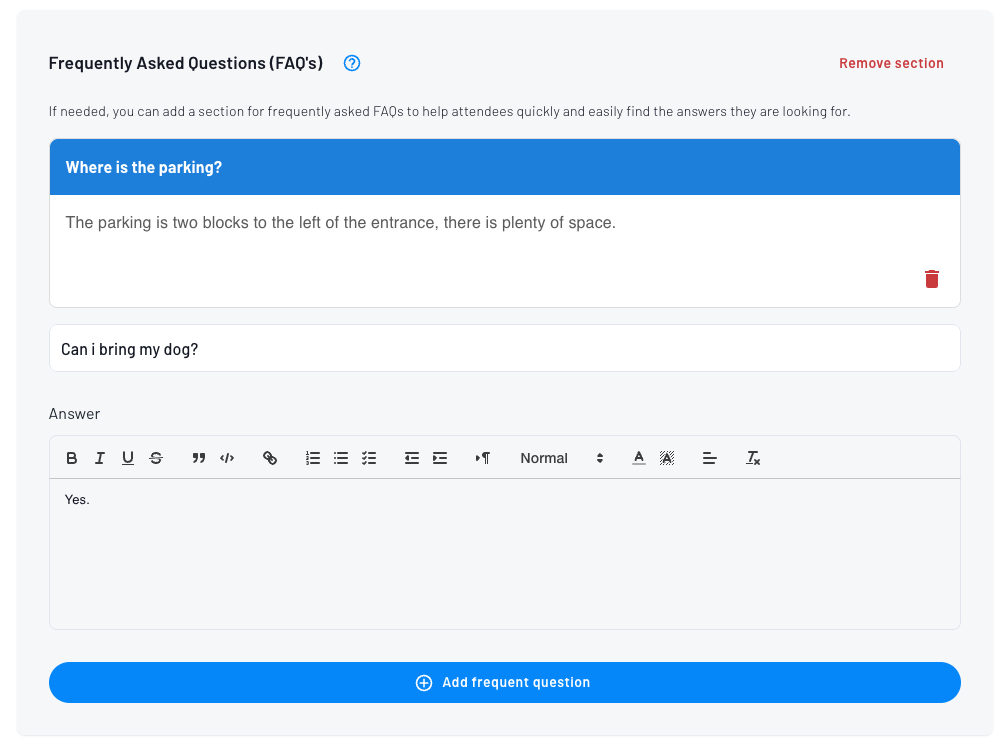Increase indent of the text
1004x743 pixels.
click(440, 458)
